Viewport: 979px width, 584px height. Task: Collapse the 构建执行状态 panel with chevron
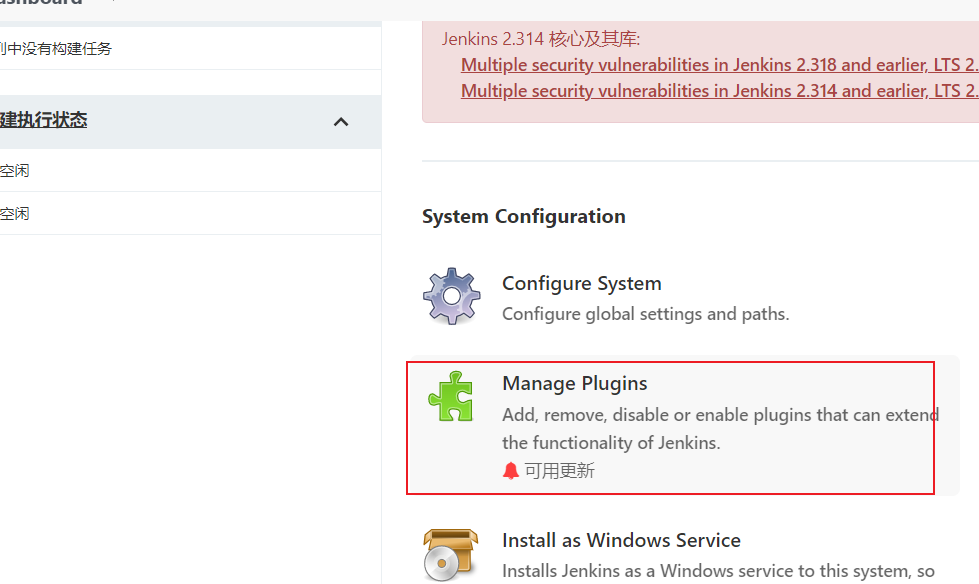click(x=341, y=121)
